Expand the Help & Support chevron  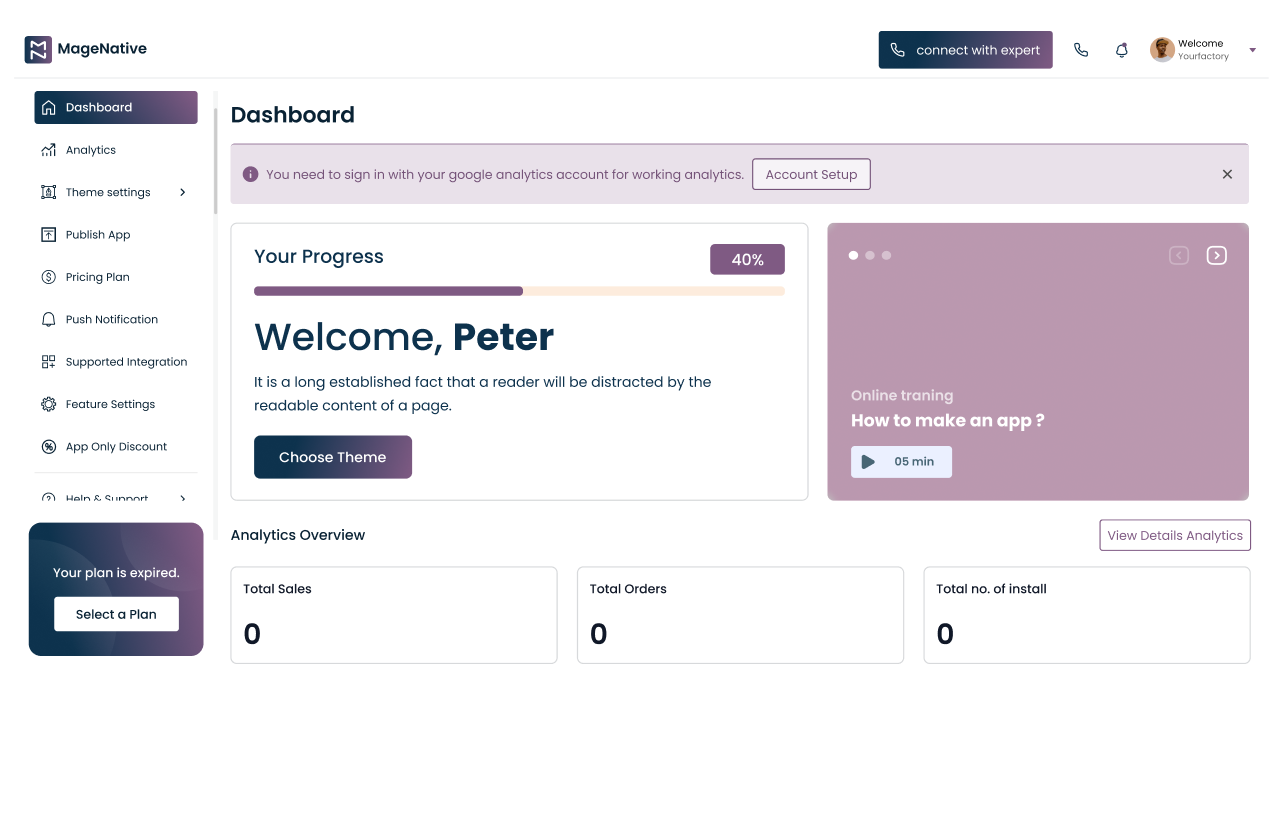[x=183, y=498]
